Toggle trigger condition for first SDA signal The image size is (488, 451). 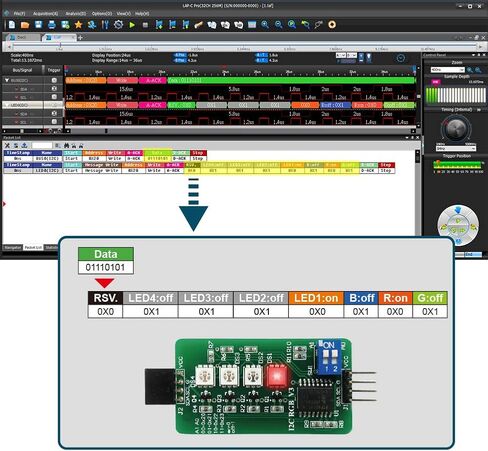(54, 89)
